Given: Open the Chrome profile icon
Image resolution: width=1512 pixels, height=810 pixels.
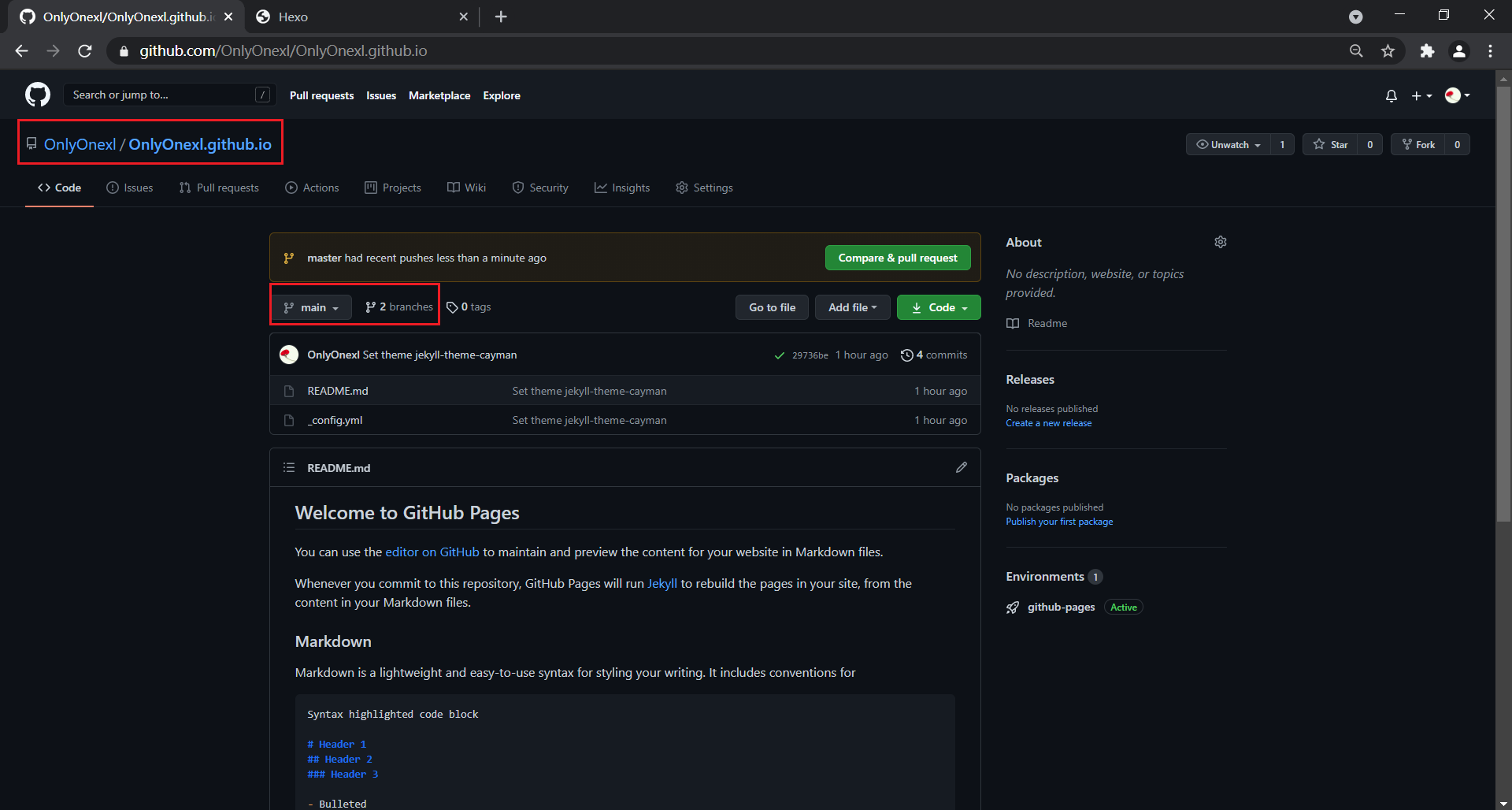Looking at the screenshot, I should pyautogui.click(x=1459, y=50).
